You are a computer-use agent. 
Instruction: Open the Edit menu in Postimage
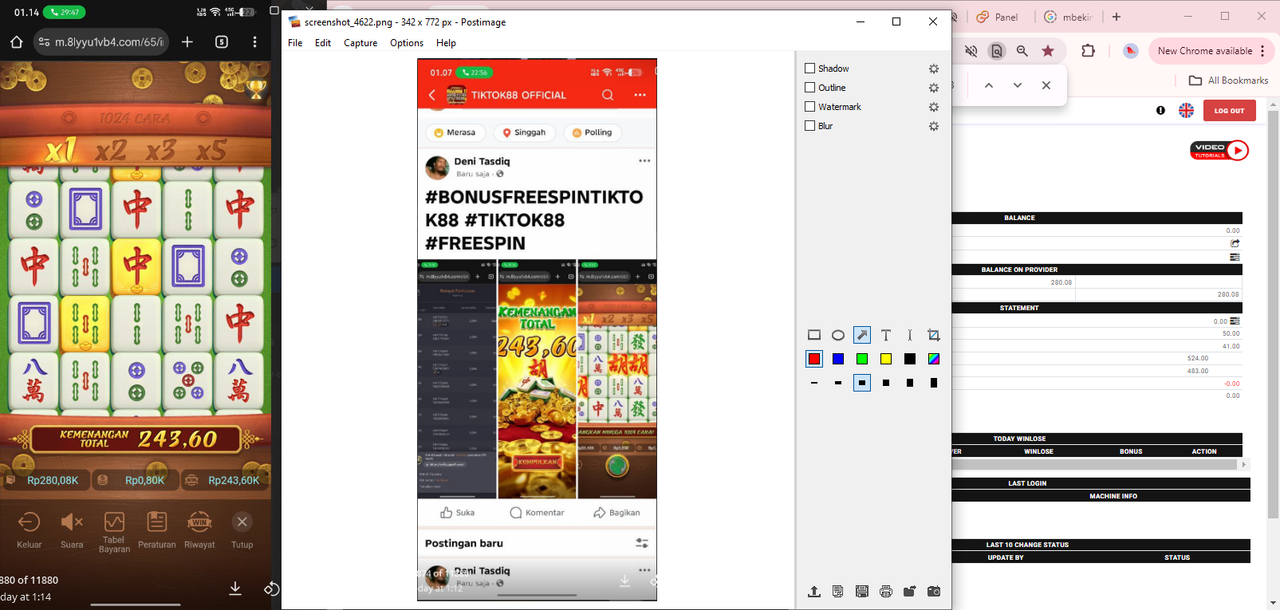323,43
